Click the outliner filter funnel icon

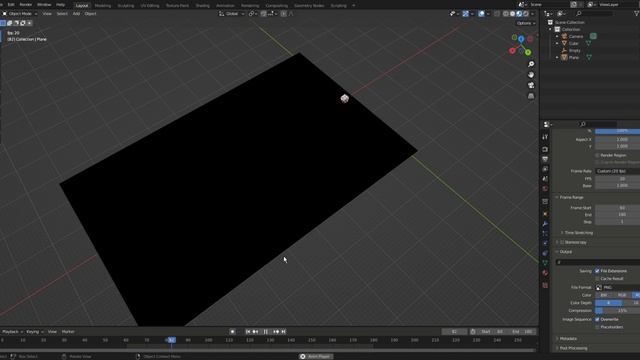[x=636, y=13]
